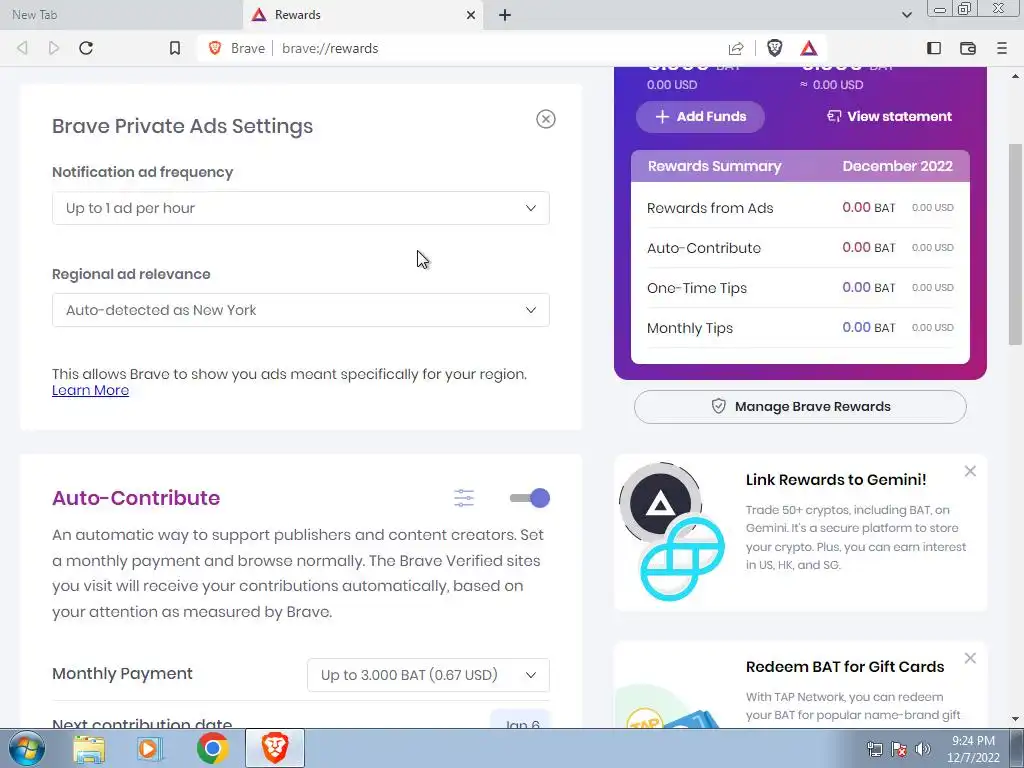The image size is (1024, 768).
Task: Click the page vertical scrollbar thumb
Action: coord(1016,243)
